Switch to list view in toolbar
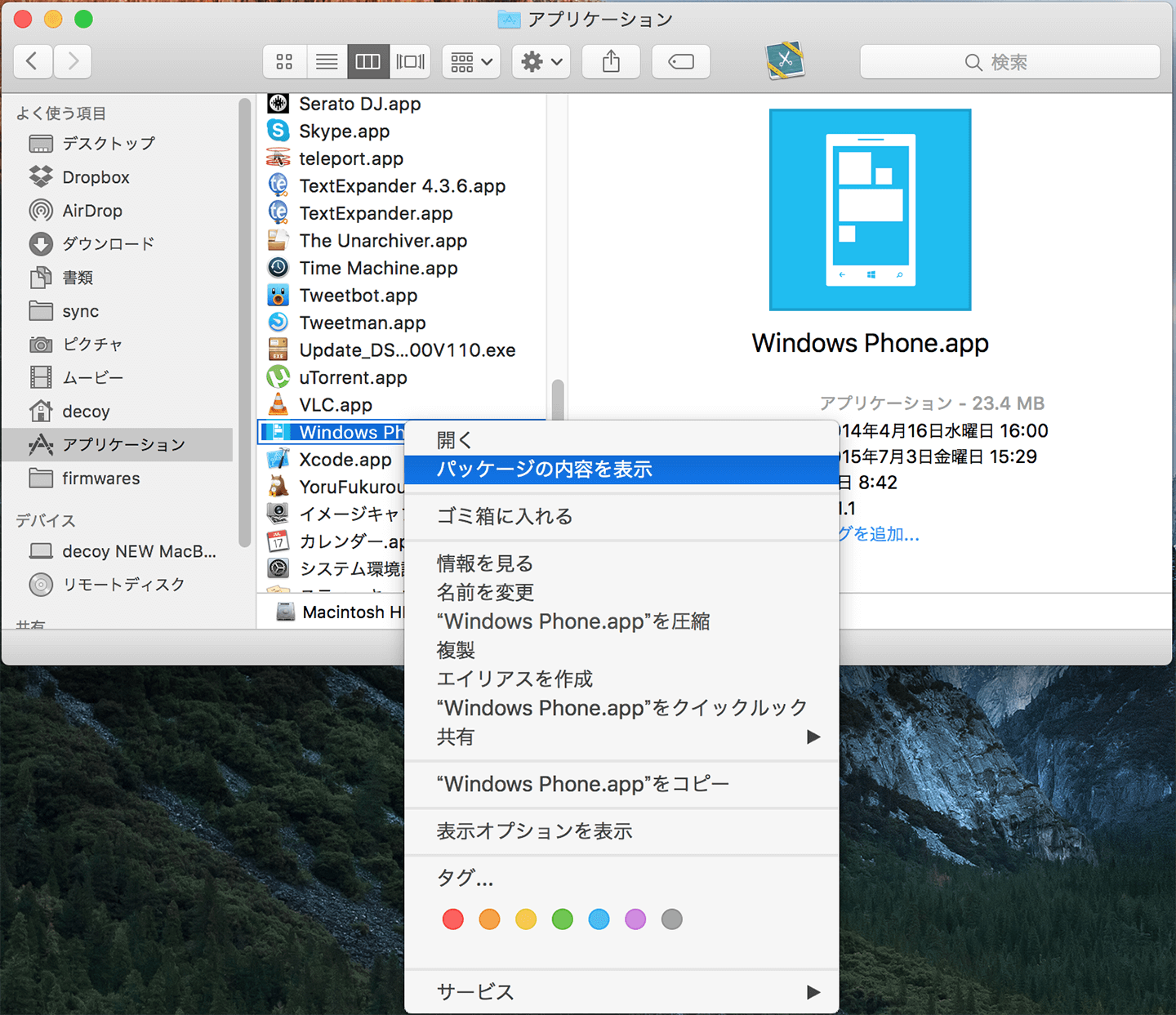Image resolution: width=1176 pixels, height=1015 pixels. tap(327, 62)
